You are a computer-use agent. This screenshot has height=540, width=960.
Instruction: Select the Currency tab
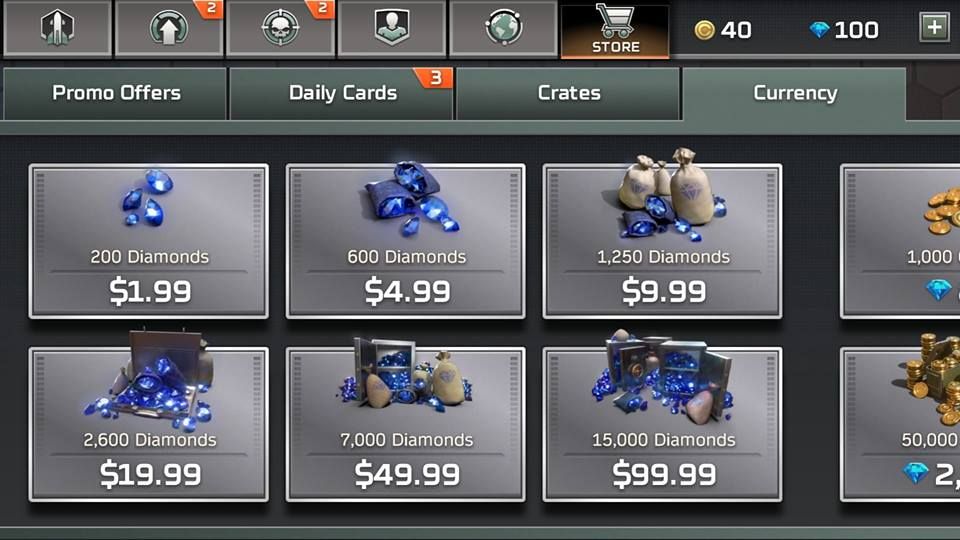(x=795, y=93)
